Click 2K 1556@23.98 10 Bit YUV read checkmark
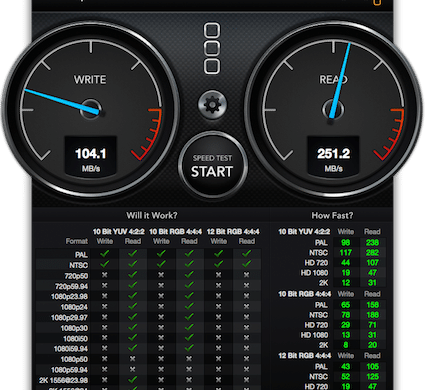Viewport: 425px width, 390px height. (133, 379)
